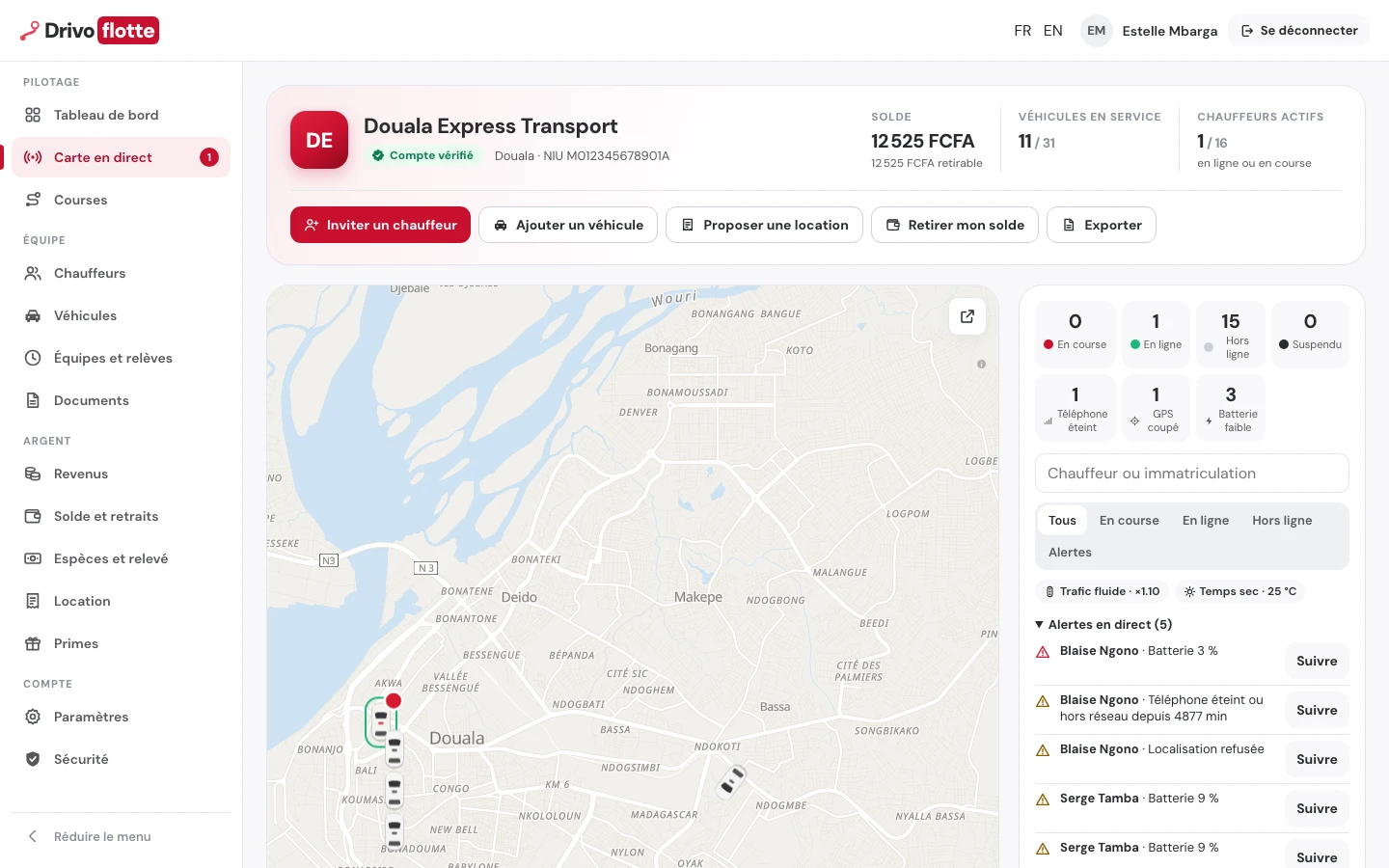The width and height of the screenshot is (1389, 868).
Task: Select the Tous tab
Action: [1062, 520]
